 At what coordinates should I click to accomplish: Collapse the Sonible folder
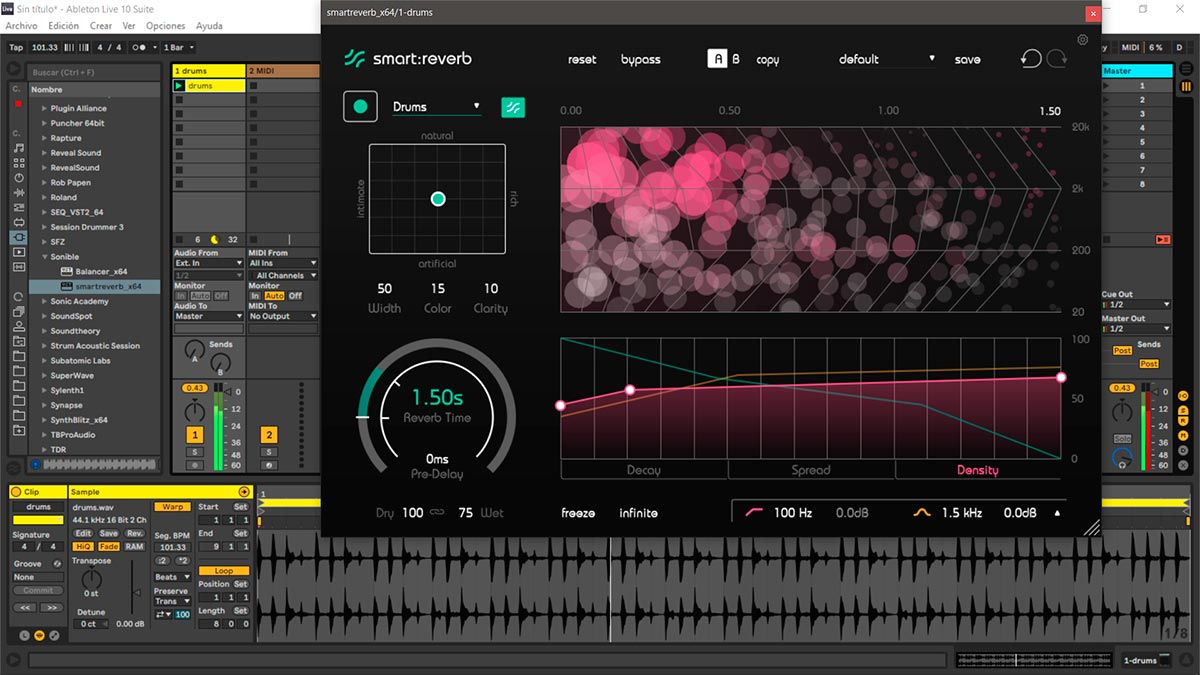click(x=44, y=257)
